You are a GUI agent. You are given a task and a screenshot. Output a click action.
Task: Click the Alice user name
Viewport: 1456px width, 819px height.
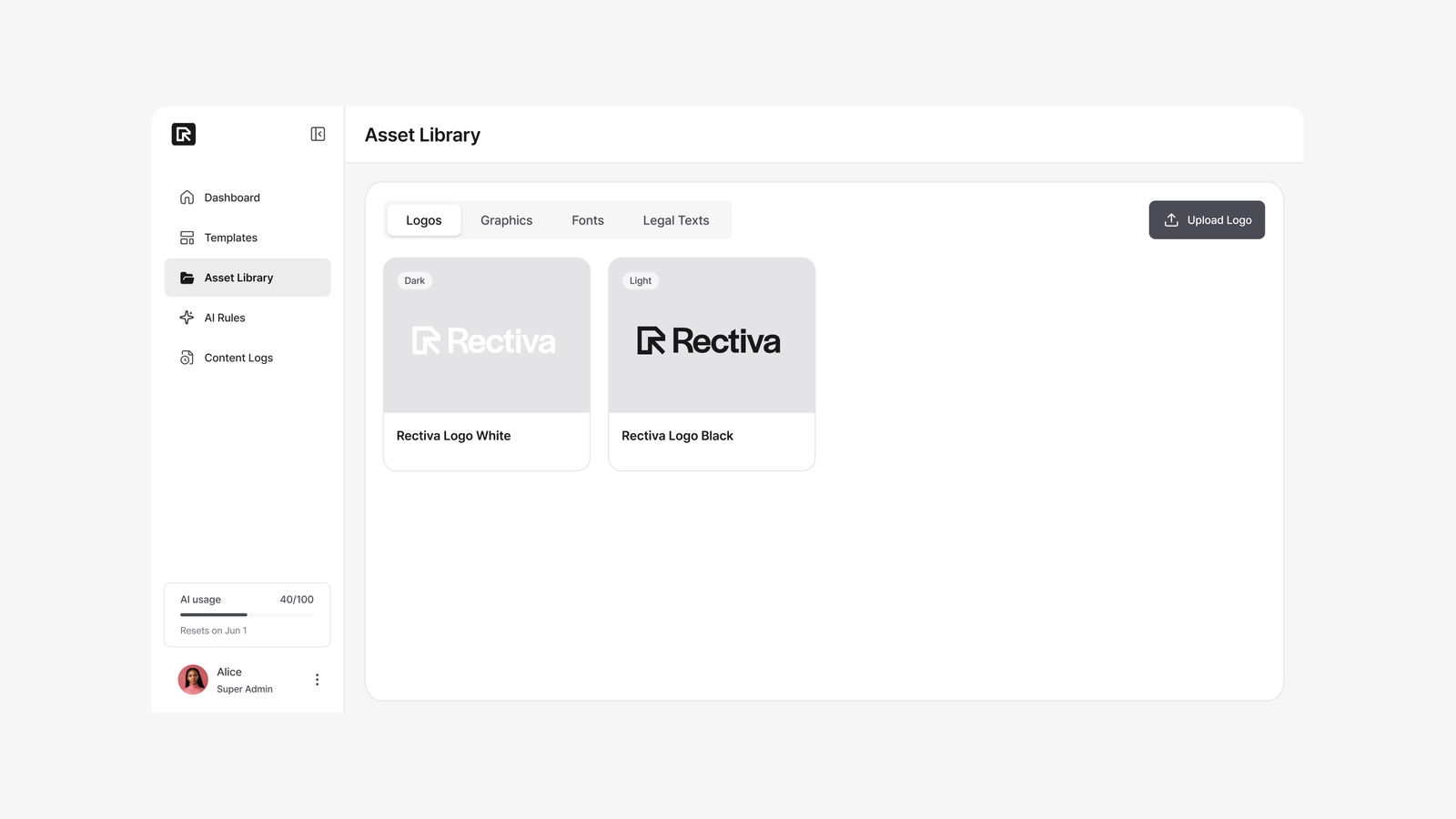pyautogui.click(x=229, y=672)
